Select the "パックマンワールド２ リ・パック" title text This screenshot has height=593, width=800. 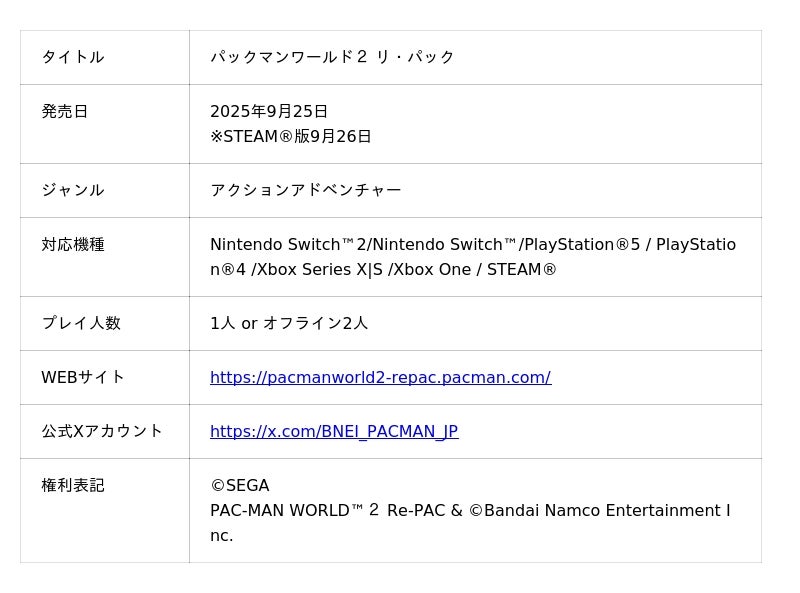point(332,57)
